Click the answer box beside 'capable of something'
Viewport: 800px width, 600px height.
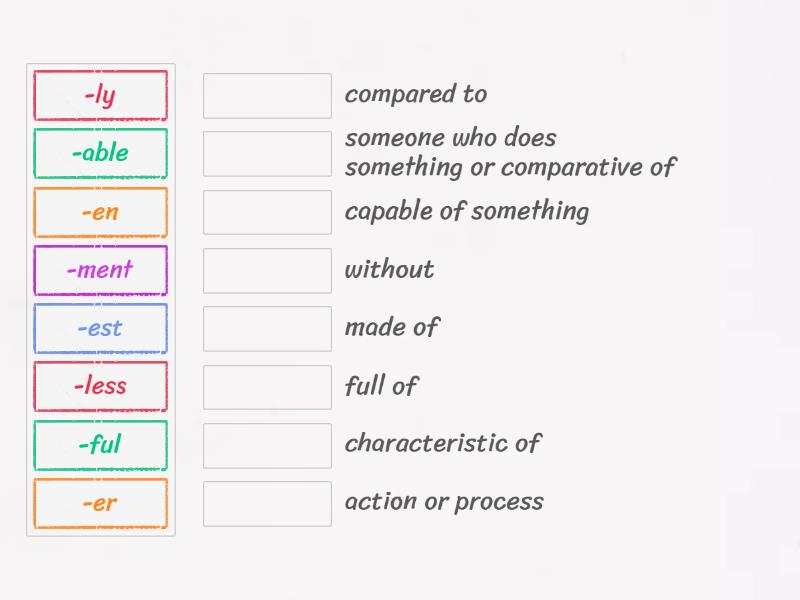coord(266,211)
